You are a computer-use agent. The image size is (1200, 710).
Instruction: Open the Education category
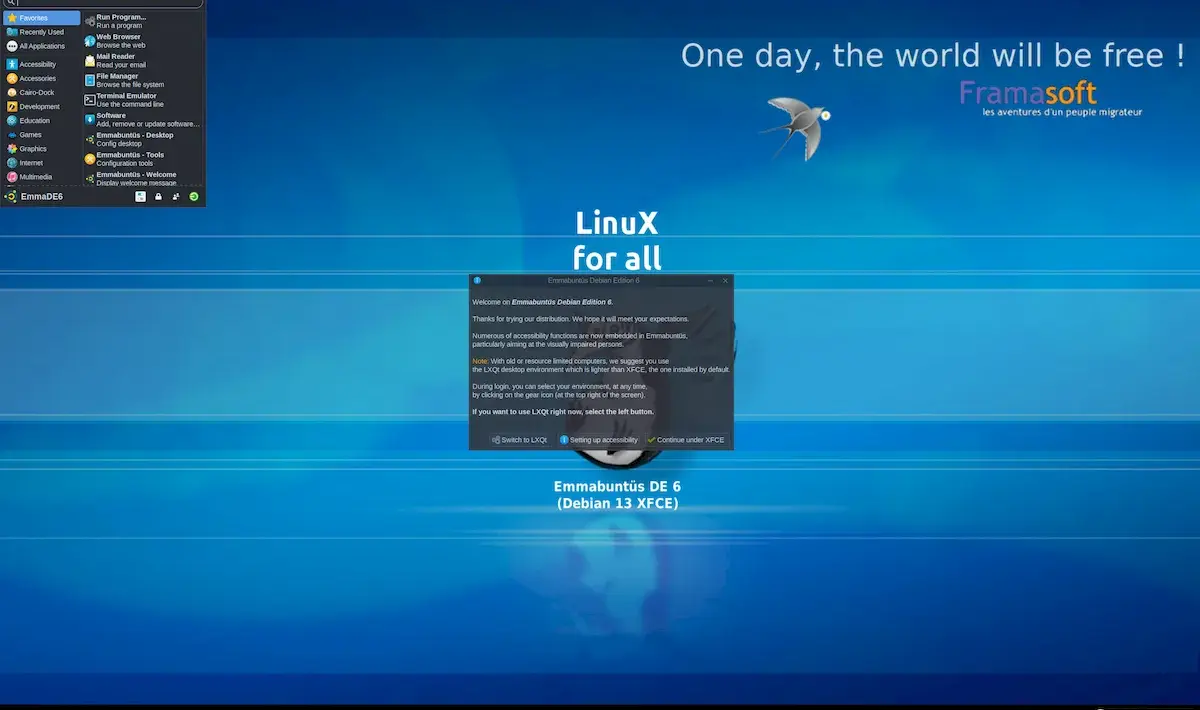42,120
